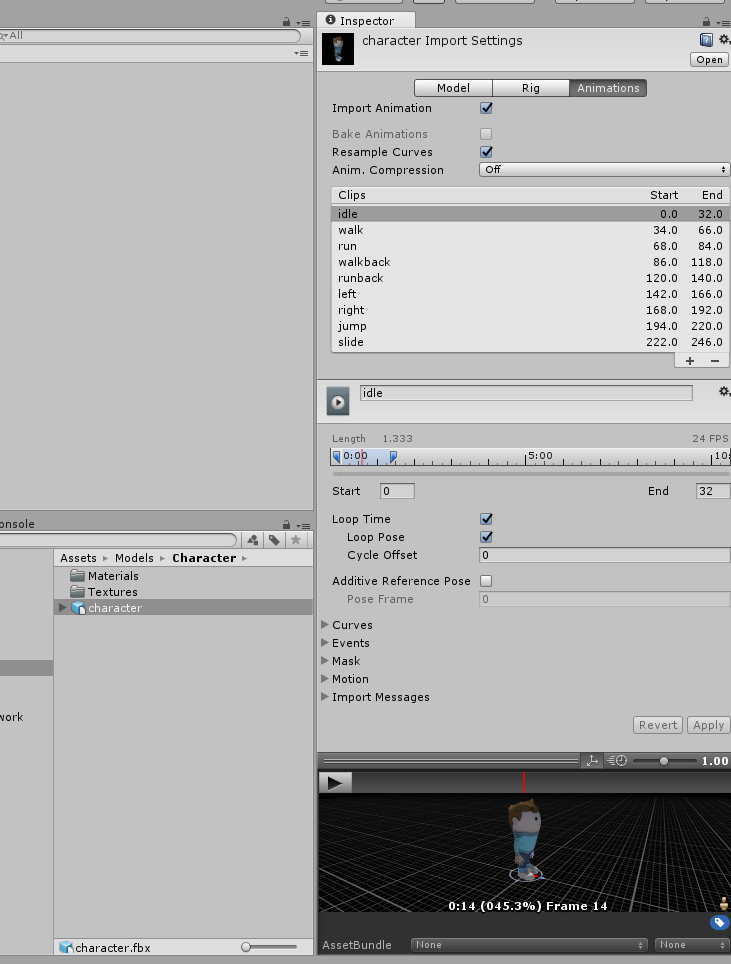Click the clip end marker on timeline
The image size is (731, 964).
click(393, 456)
